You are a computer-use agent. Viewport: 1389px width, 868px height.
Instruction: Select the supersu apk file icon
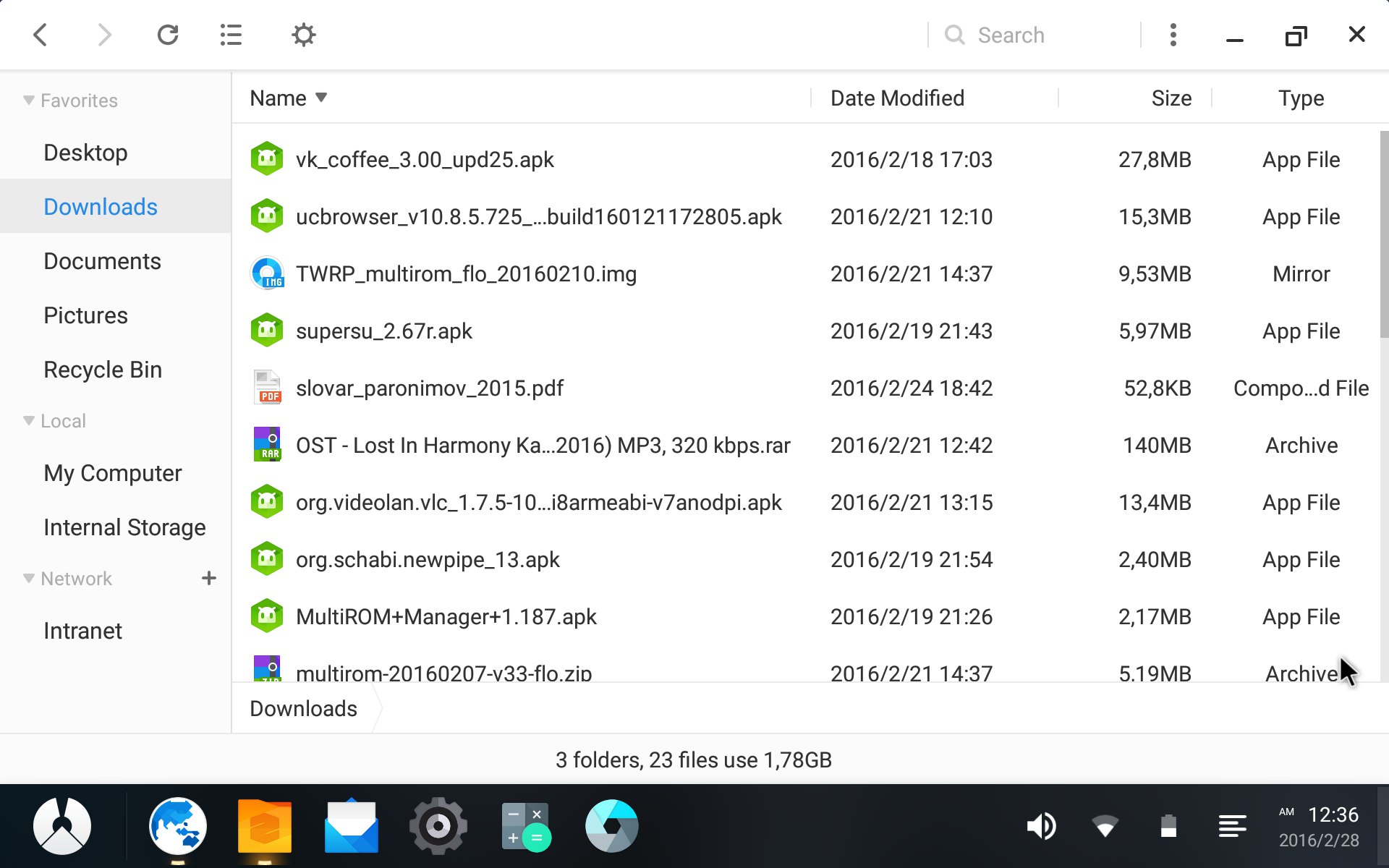tap(267, 331)
